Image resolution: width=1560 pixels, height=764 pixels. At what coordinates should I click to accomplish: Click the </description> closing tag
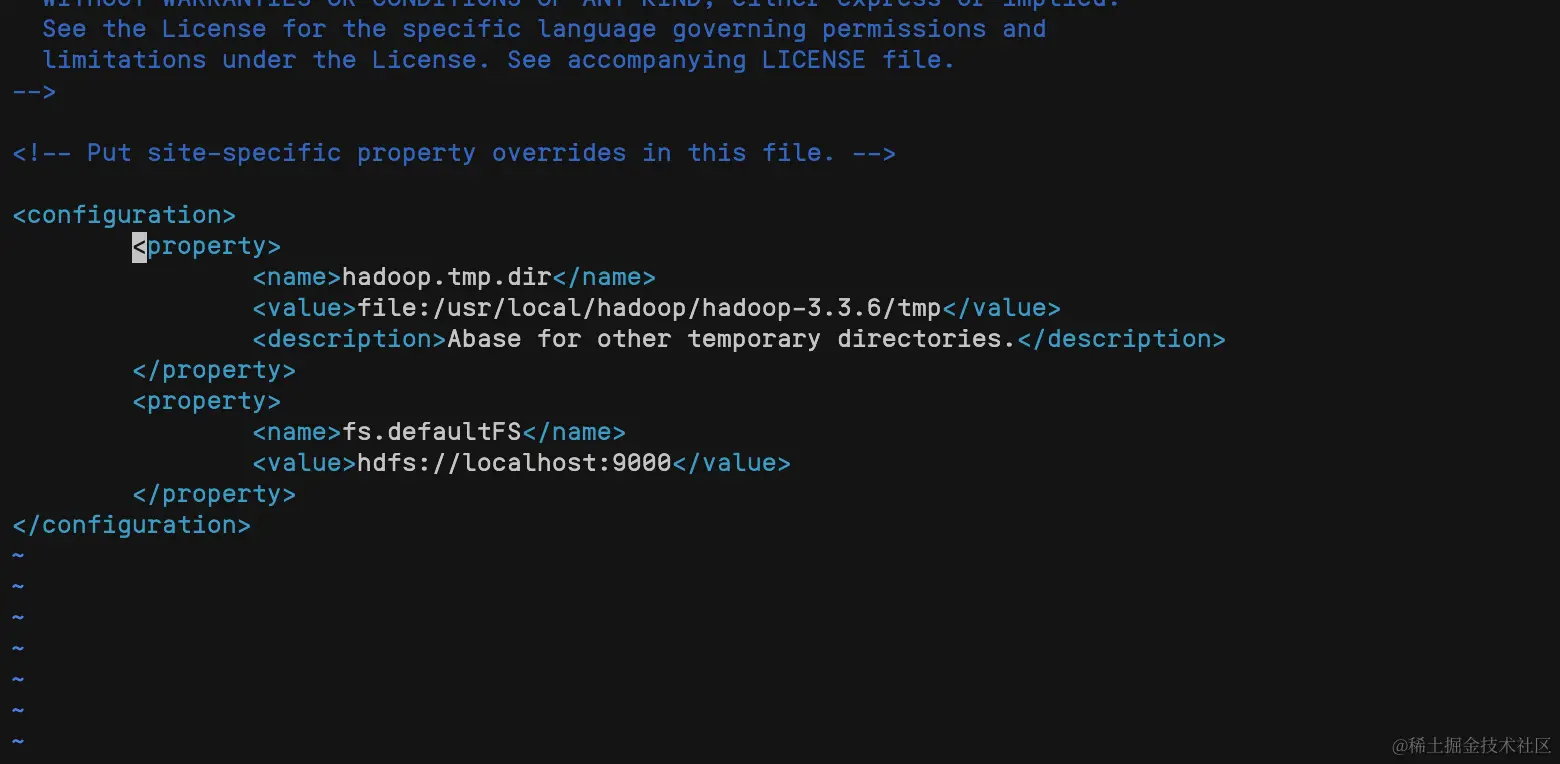tap(1121, 339)
